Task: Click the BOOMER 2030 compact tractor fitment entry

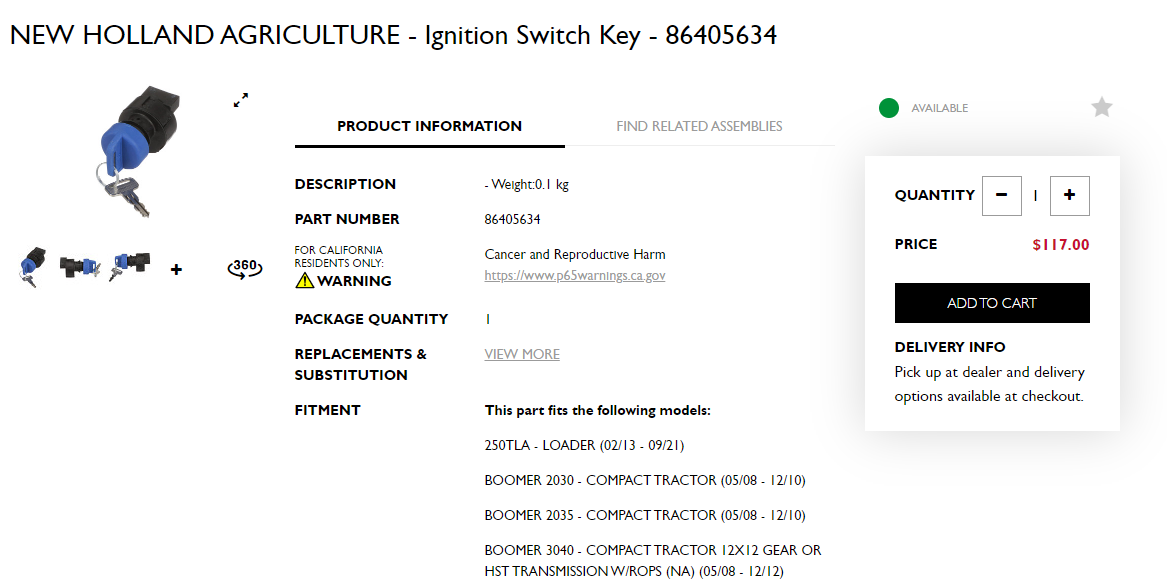Action: click(645, 480)
